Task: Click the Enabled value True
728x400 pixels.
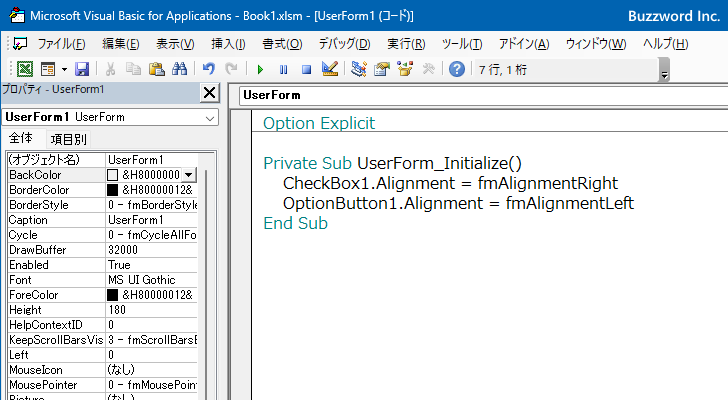Action: click(x=119, y=265)
